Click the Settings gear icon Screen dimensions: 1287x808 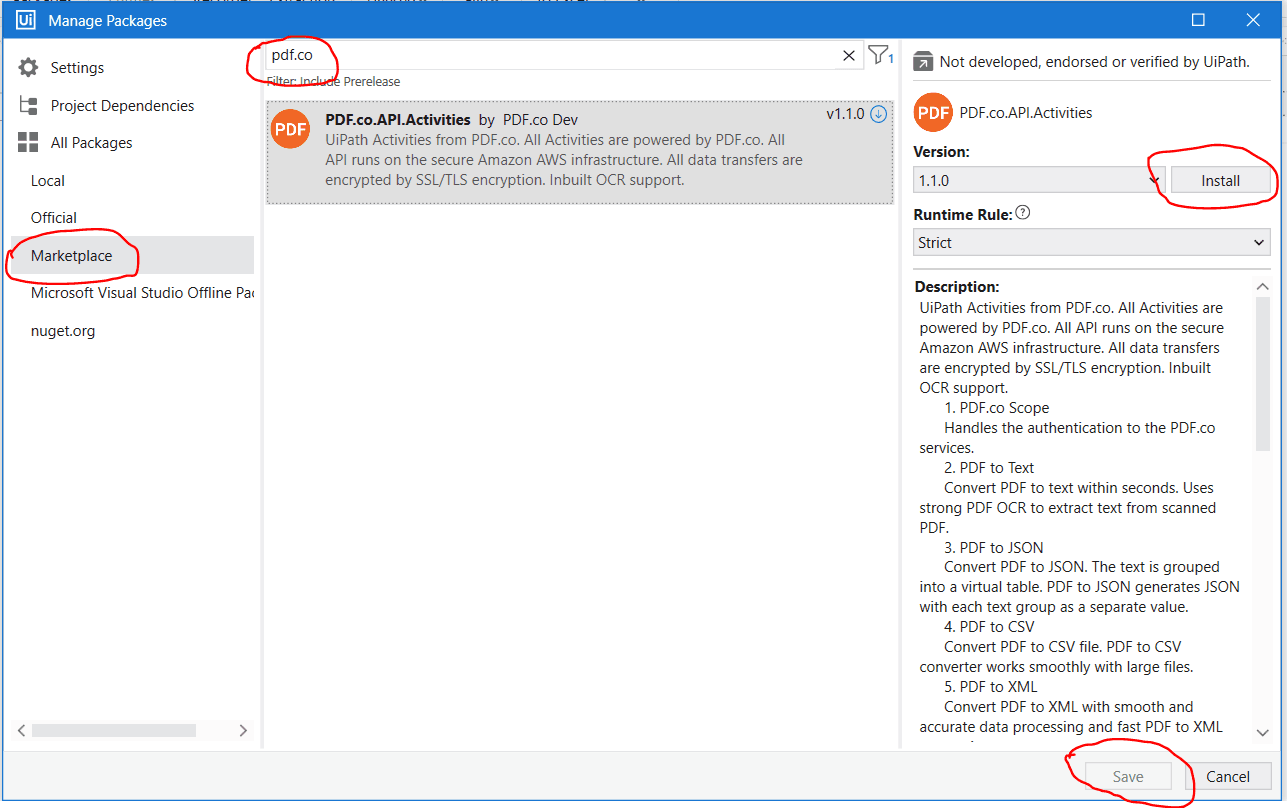[x=28, y=68]
